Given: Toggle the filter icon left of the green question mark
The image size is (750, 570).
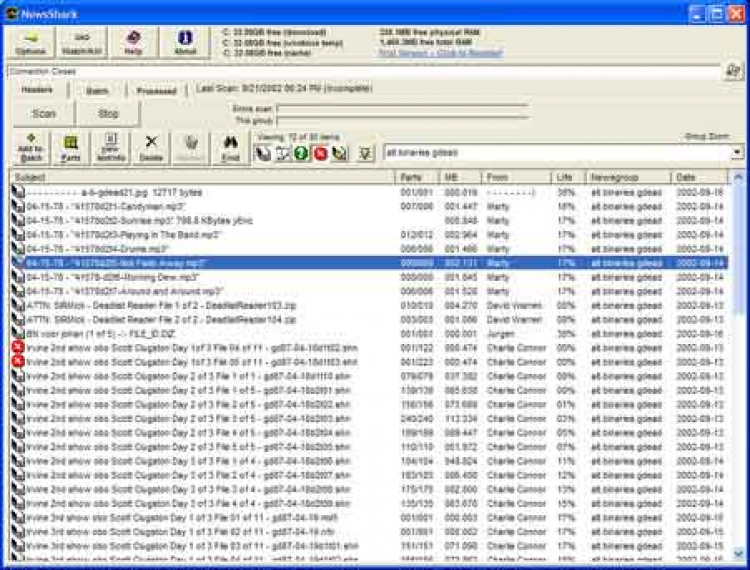Looking at the screenshot, I should 282,153.
